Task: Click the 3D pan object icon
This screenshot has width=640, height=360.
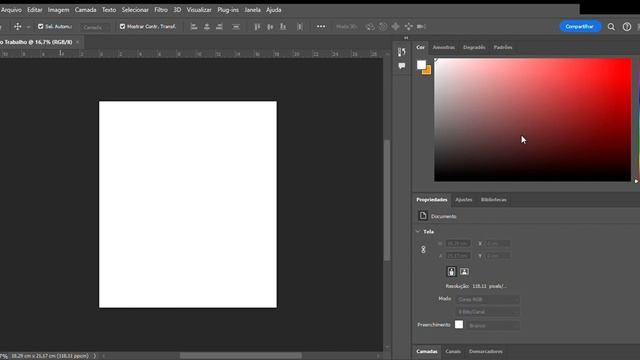Action: 396,27
